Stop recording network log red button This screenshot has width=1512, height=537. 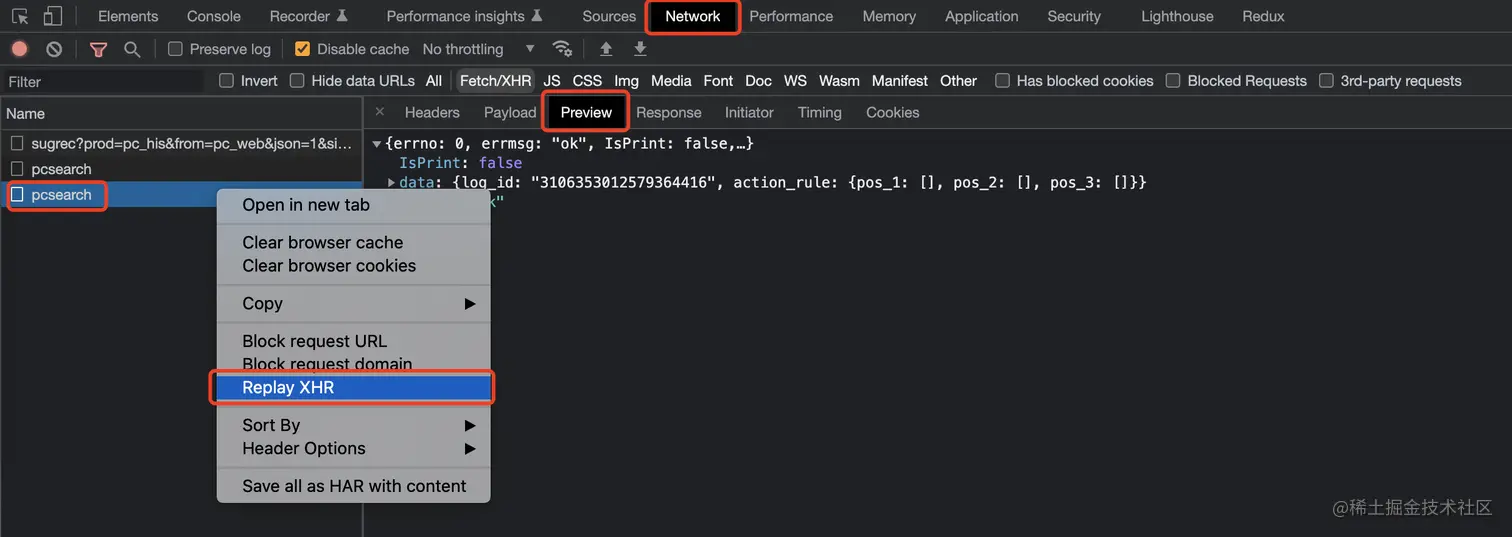pyautogui.click(x=19, y=49)
